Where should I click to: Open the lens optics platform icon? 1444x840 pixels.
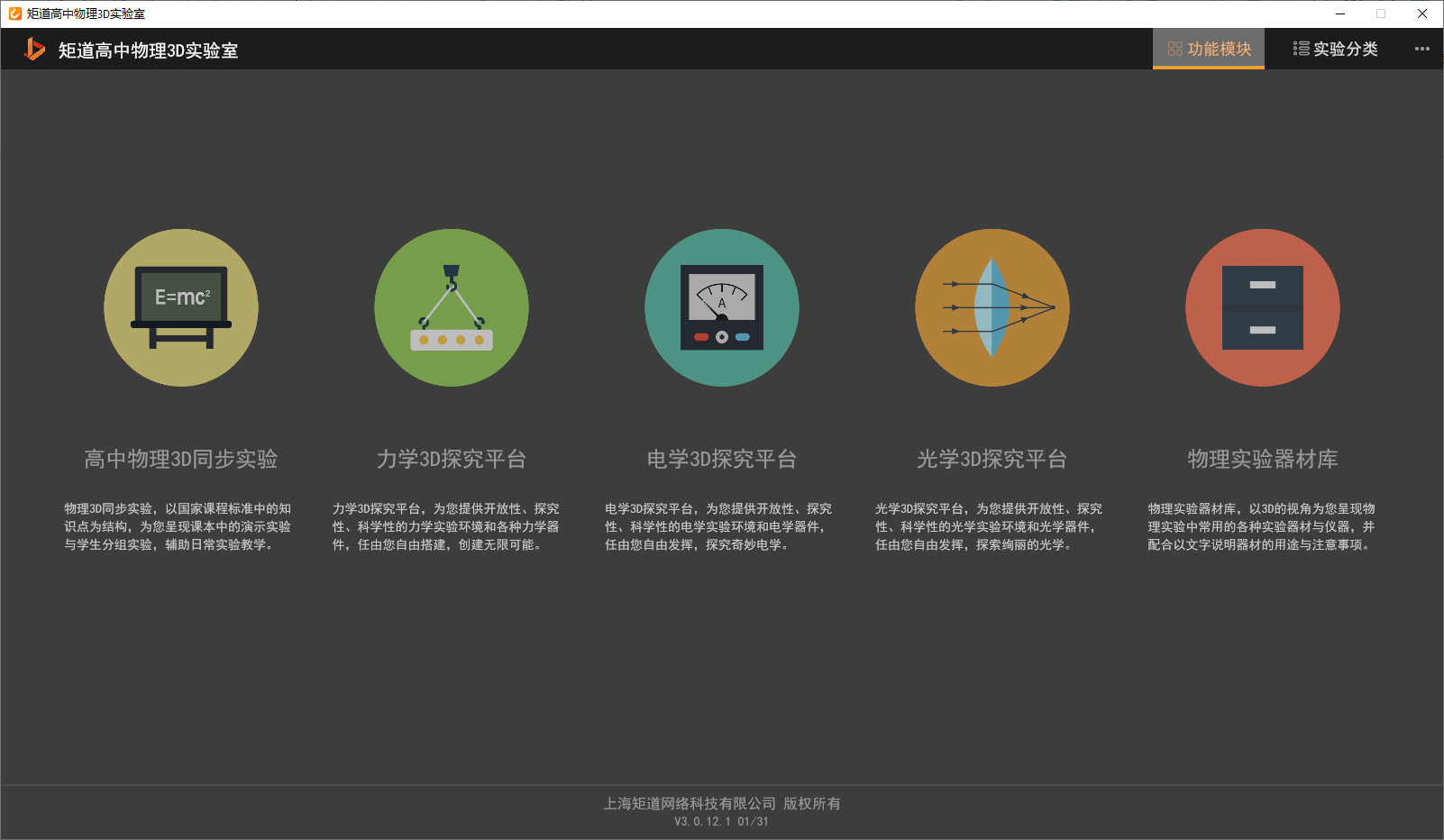[992, 307]
